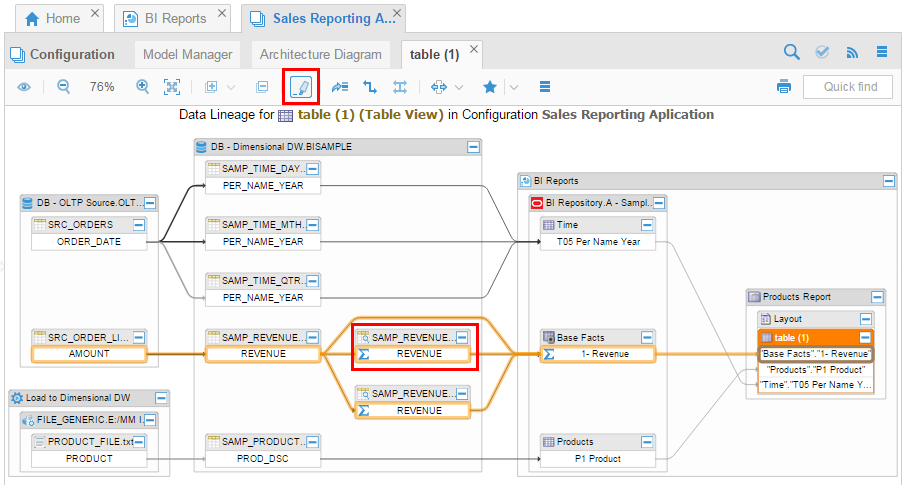904x485 pixels.
Task: Collapse the Base Facts node
Action: tap(647, 338)
